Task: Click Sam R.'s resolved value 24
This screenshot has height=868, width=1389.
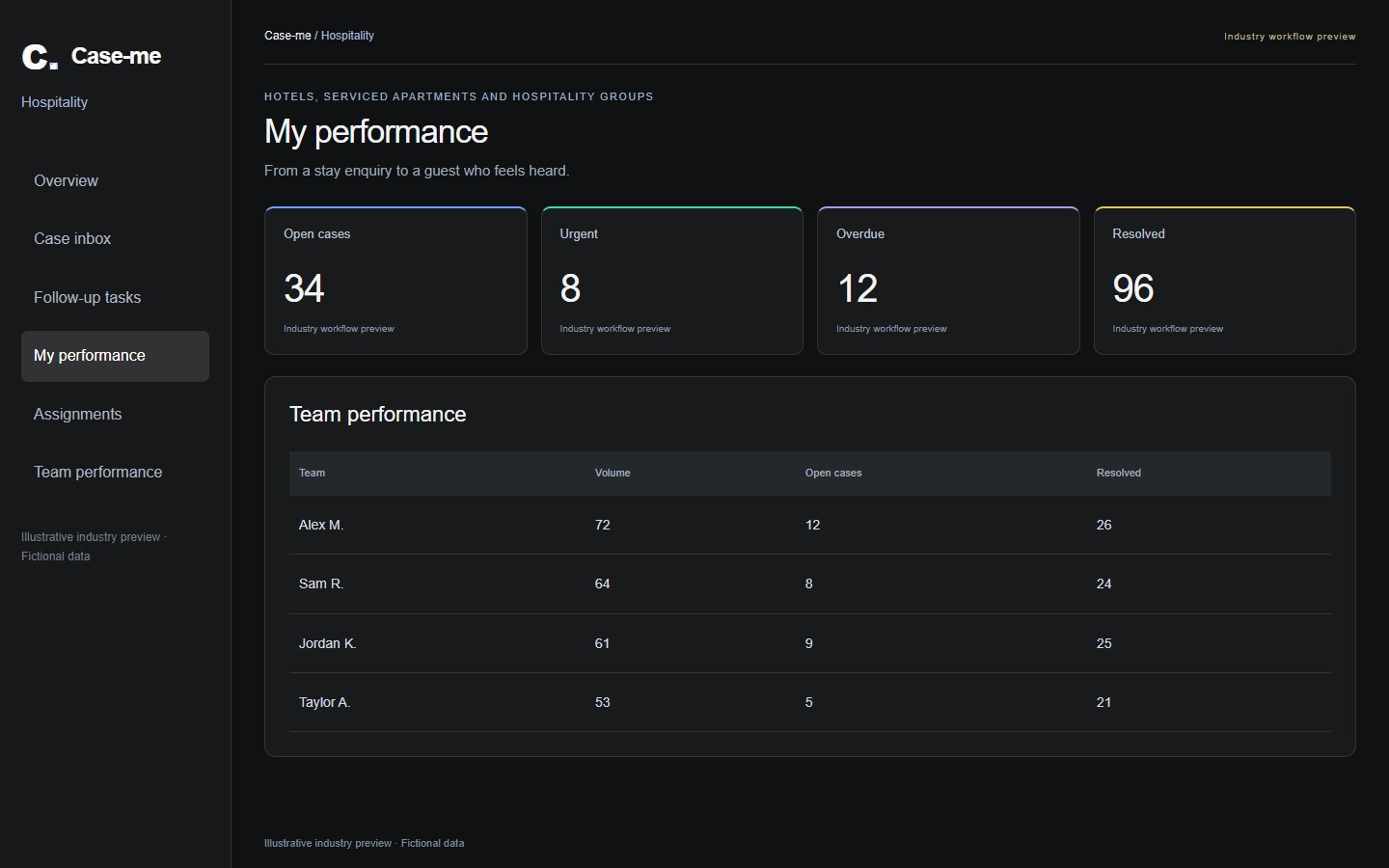Action: 1104,584
